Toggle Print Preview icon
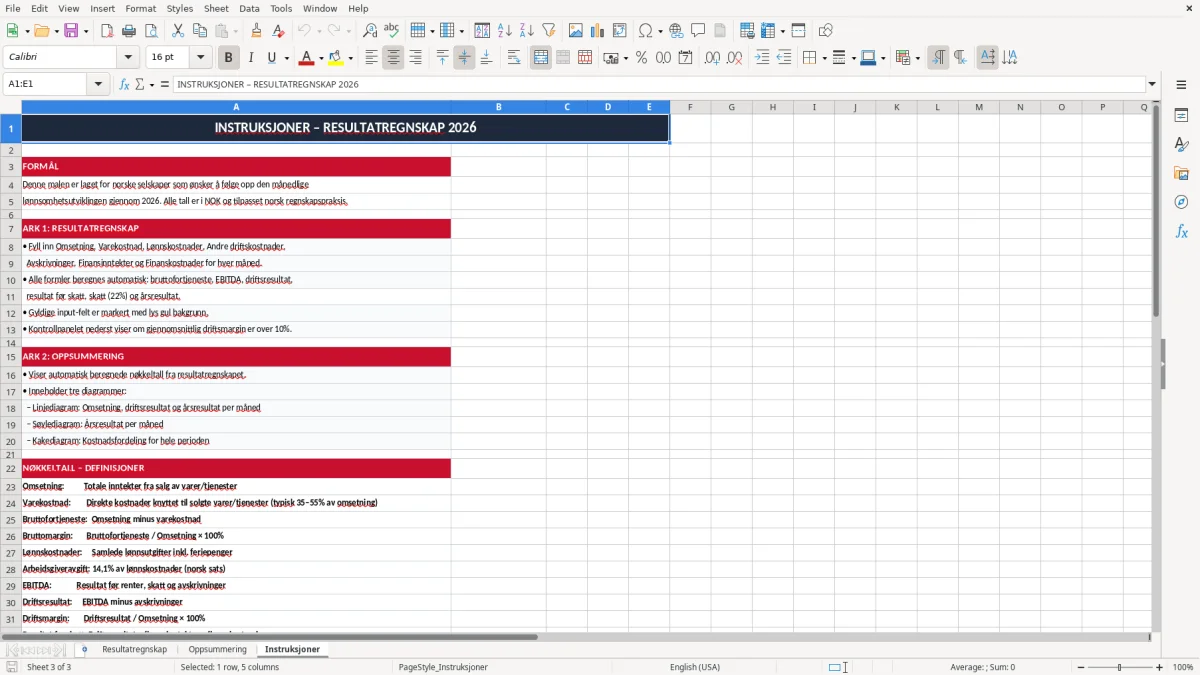Viewport: 1200px width, 675px height. coord(150,31)
